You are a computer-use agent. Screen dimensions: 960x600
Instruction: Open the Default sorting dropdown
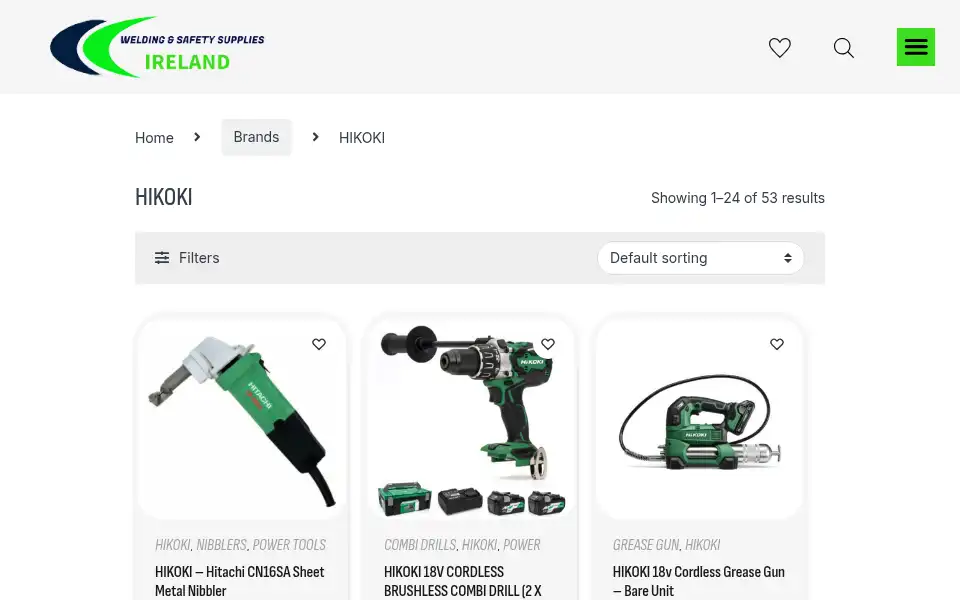click(700, 258)
